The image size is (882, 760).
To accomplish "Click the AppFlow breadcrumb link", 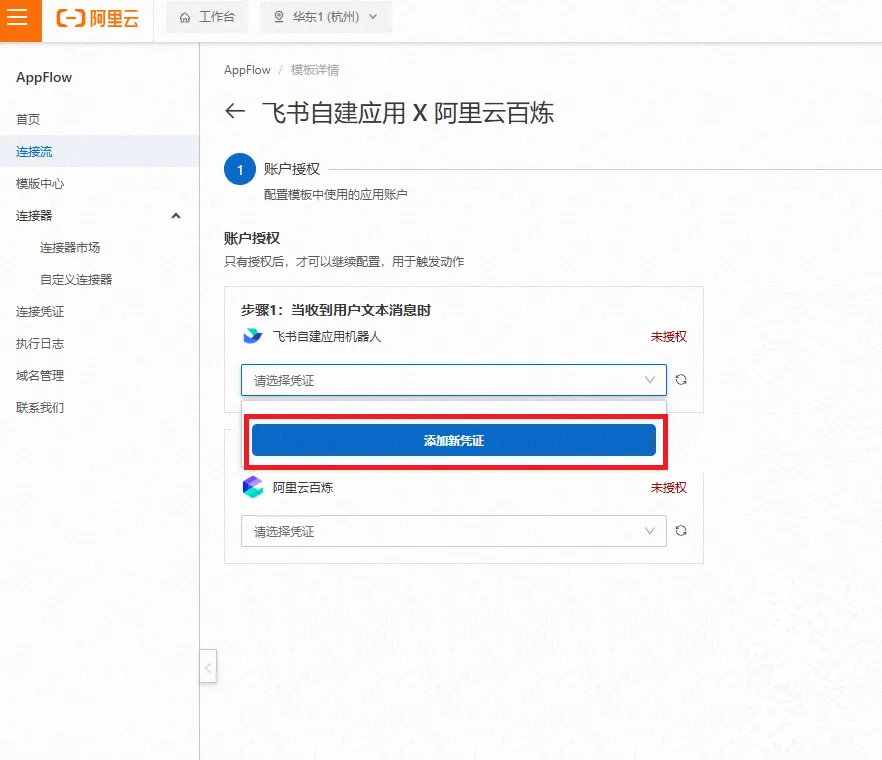I will tap(247, 70).
